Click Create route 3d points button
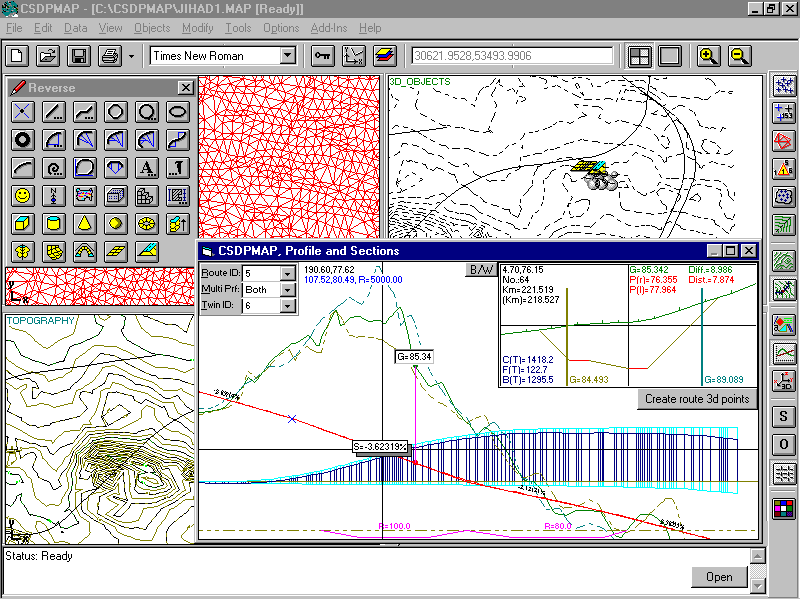Image resolution: width=800 pixels, height=600 pixels. (x=697, y=399)
